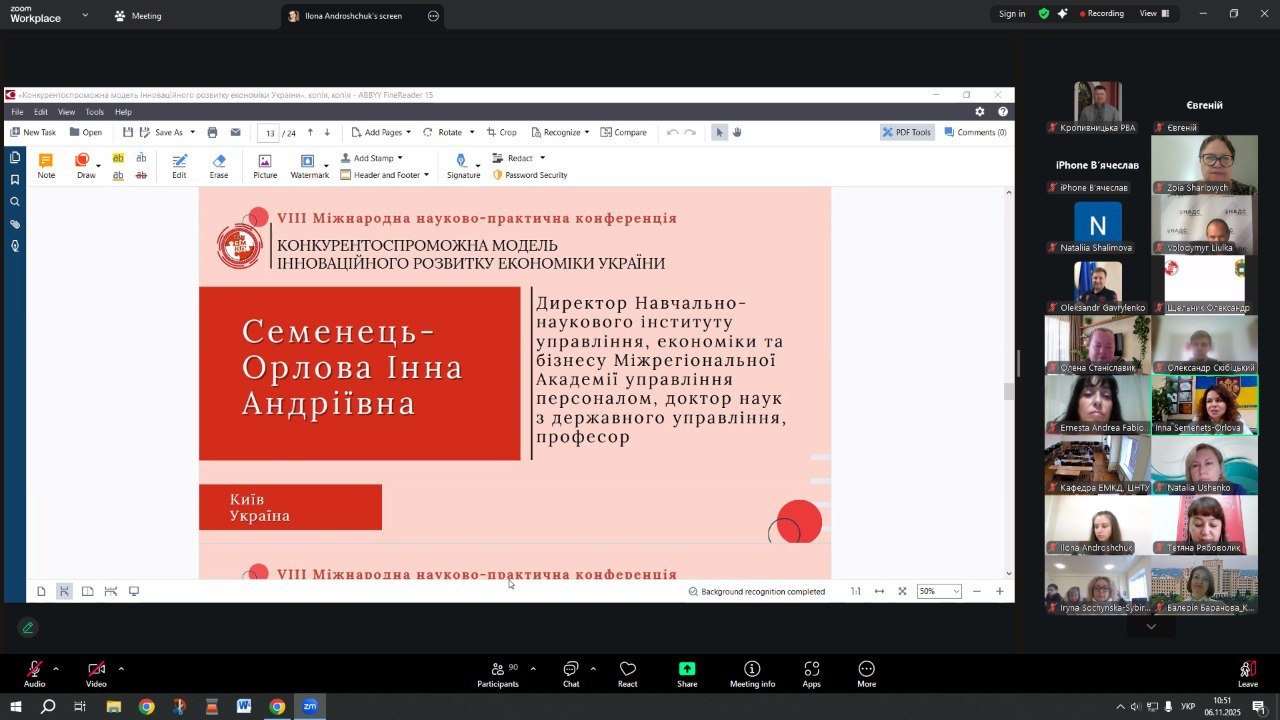Open Participants list in Zoom
This screenshot has width=1280, height=720.
[x=497, y=671]
